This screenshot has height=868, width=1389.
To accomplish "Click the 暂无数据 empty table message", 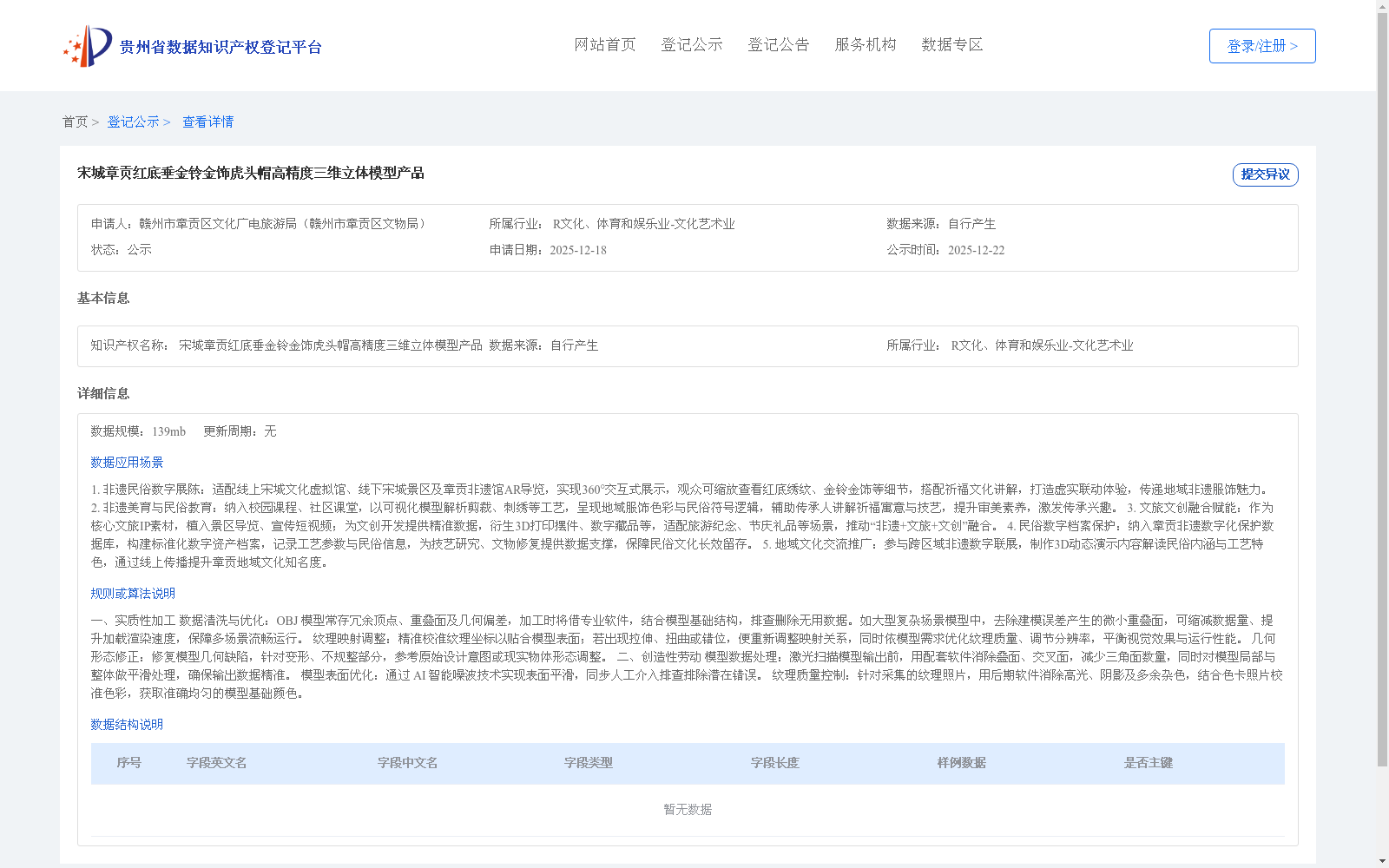I will (688, 810).
